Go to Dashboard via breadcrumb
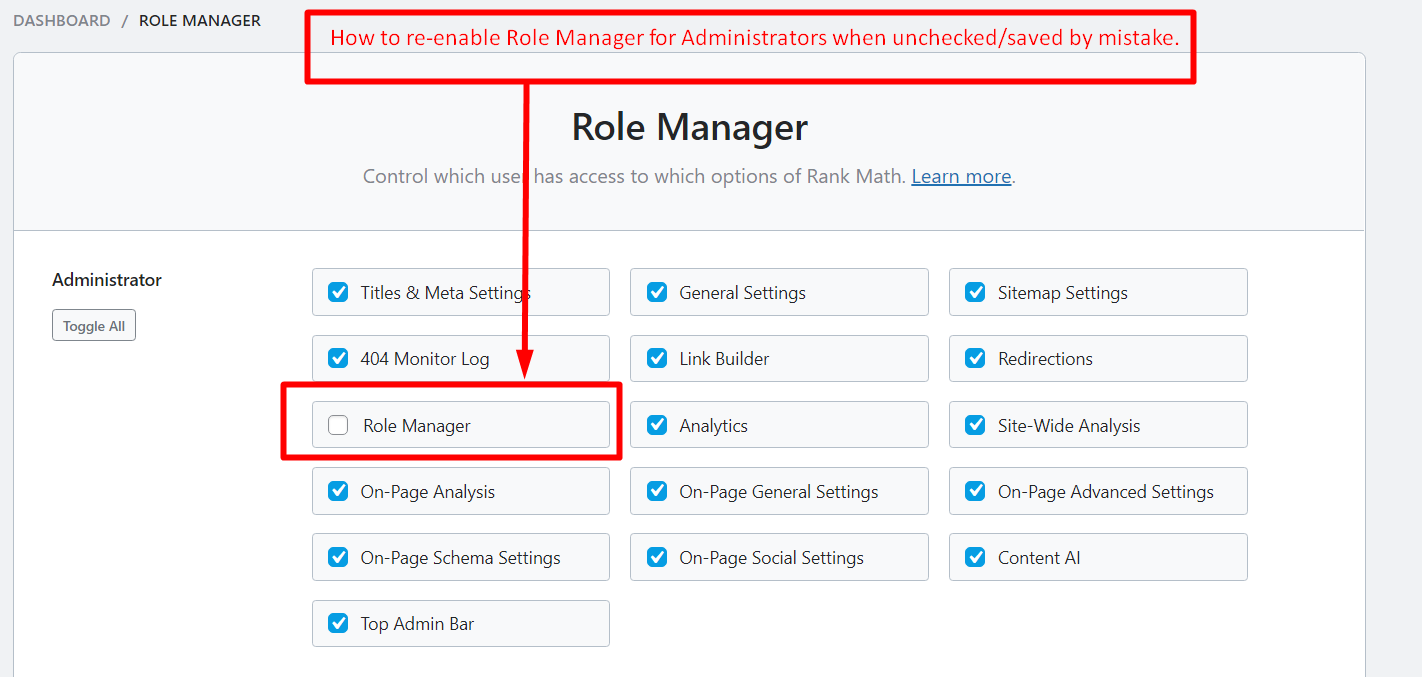 coord(62,20)
